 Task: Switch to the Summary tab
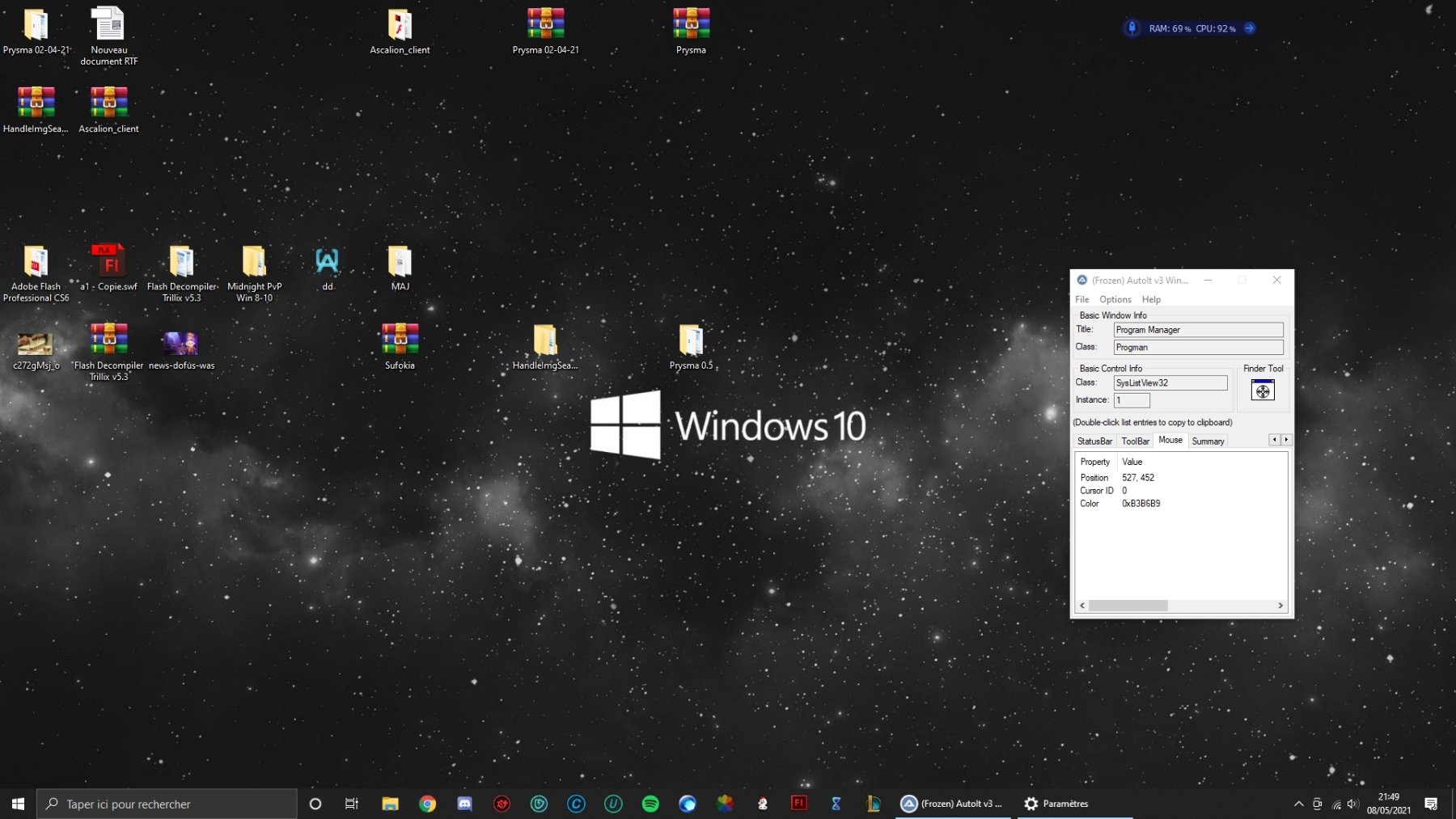point(1208,441)
